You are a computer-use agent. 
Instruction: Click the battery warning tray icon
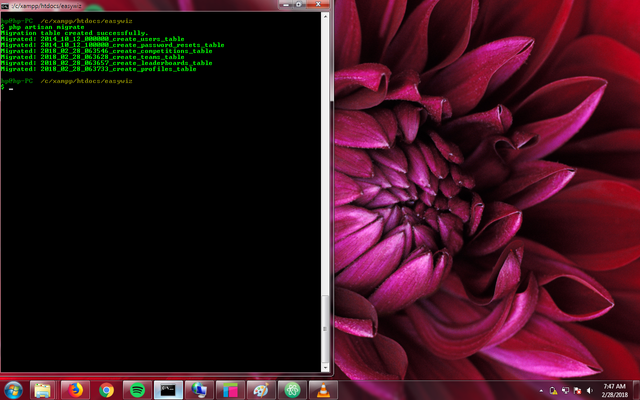click(553, 391)
